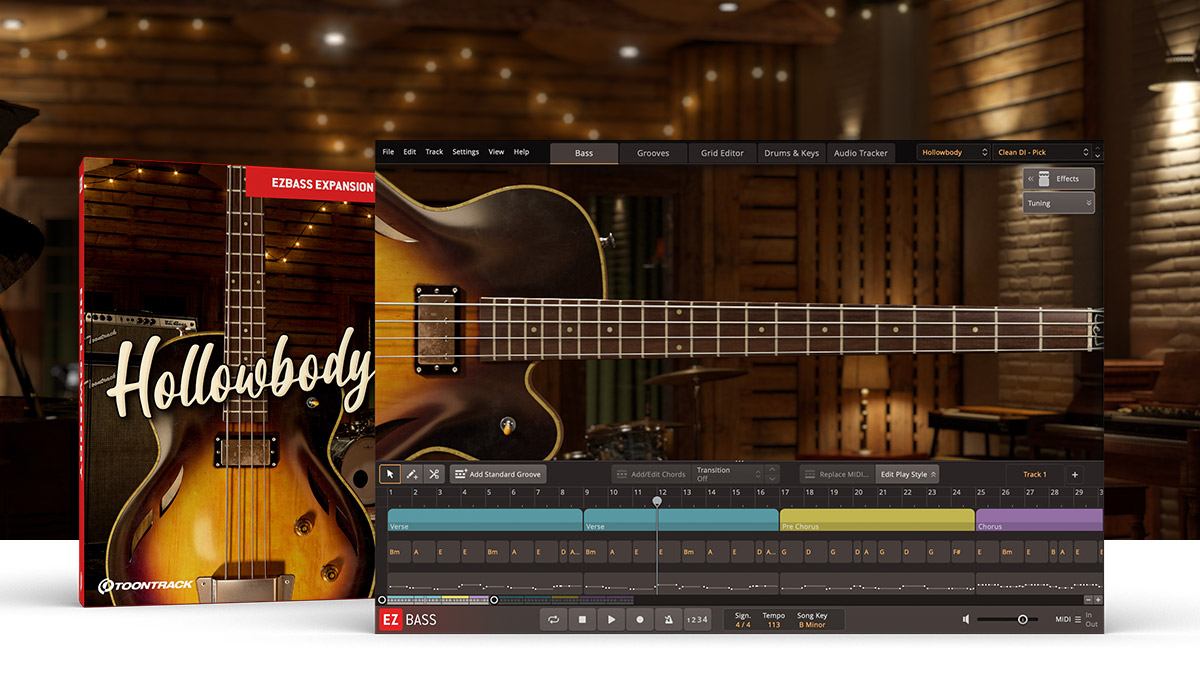Click the Song Key B Minor field
This screenshot has width=1200, height=675.
click(812, 620)
